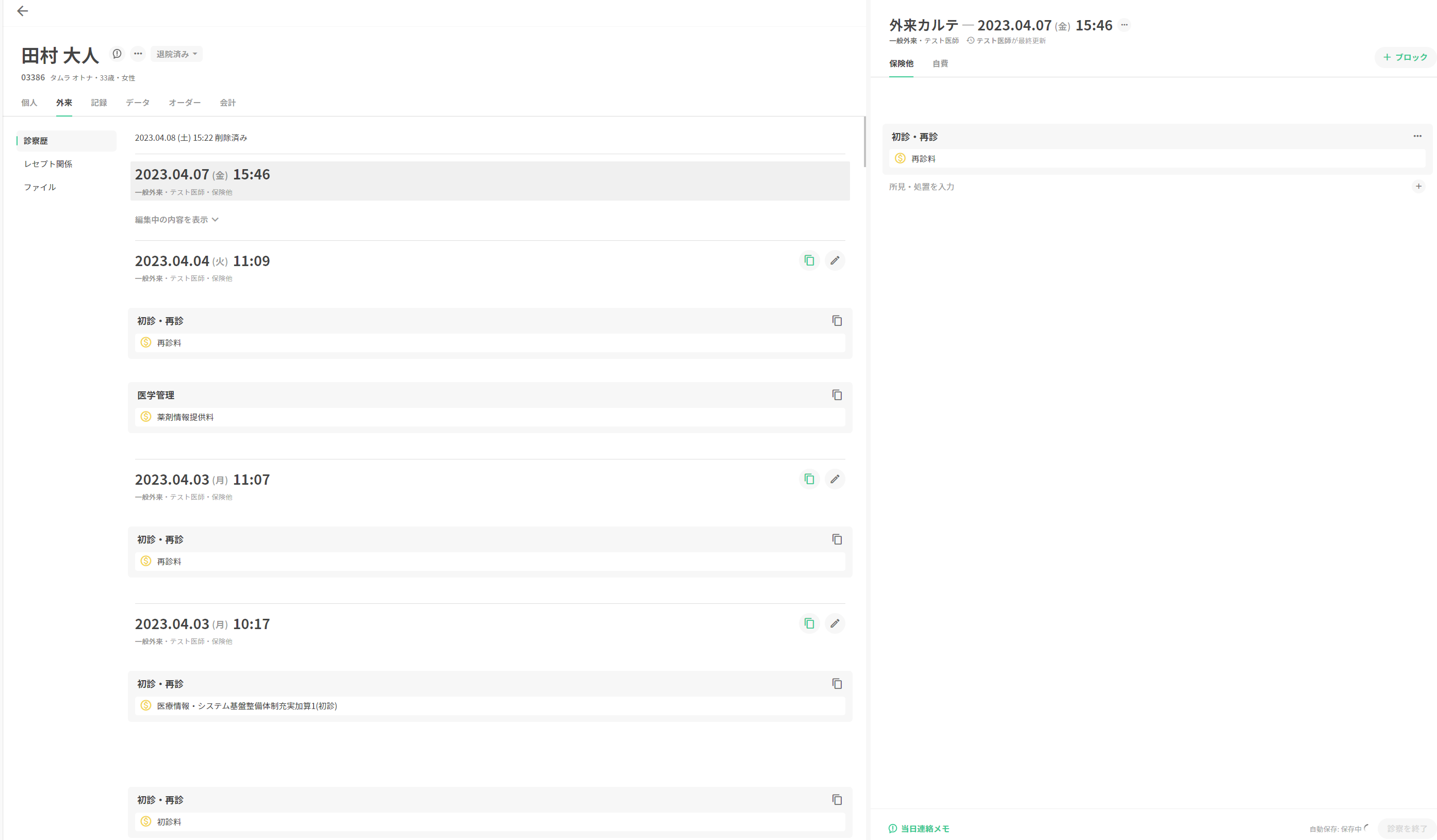Select the 2023.04.07 15:46 visit entry
1437x840 pixels.
[x=489, y=181]
